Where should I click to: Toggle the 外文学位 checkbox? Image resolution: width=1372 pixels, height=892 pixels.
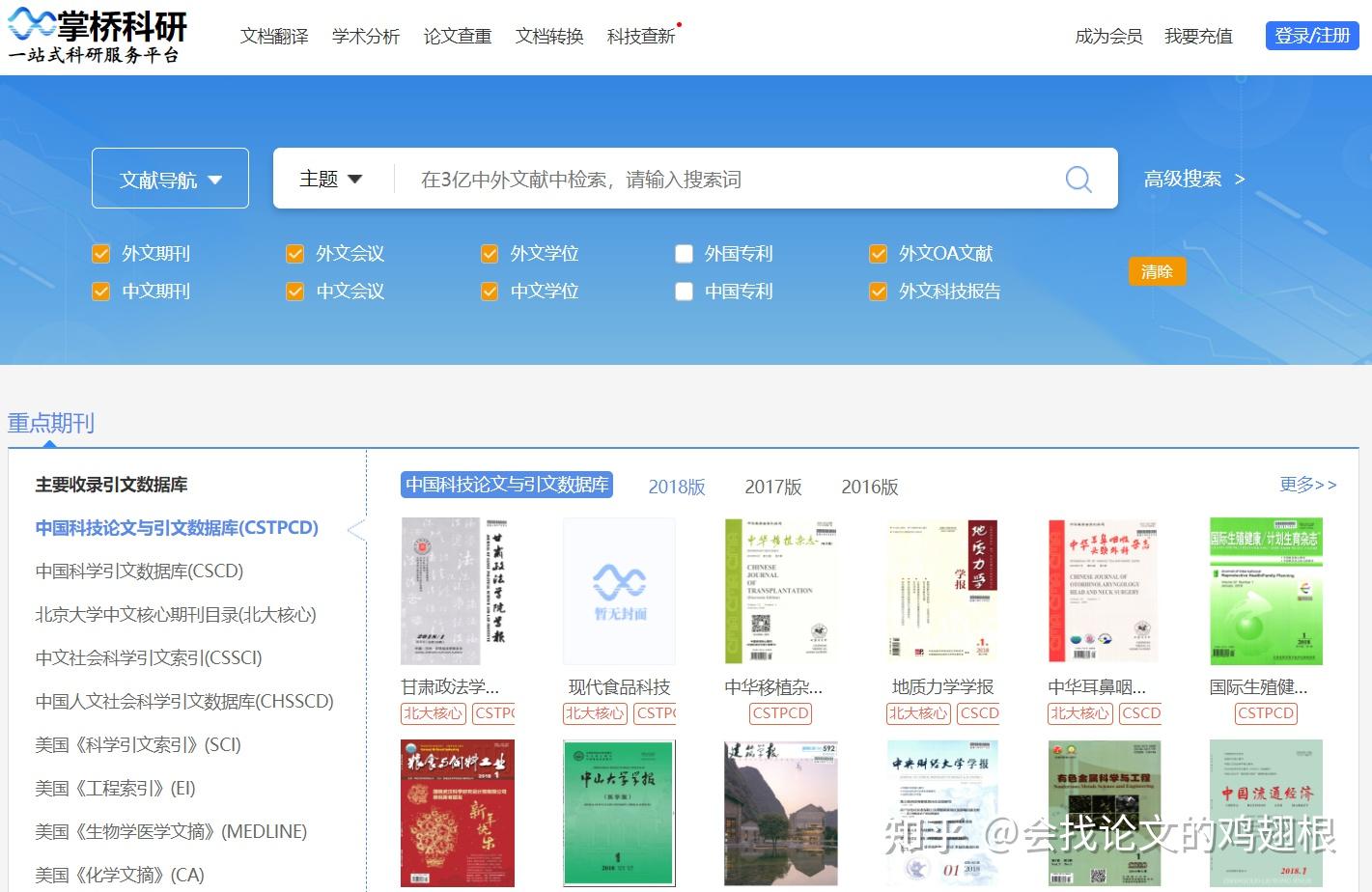point(490,254)
